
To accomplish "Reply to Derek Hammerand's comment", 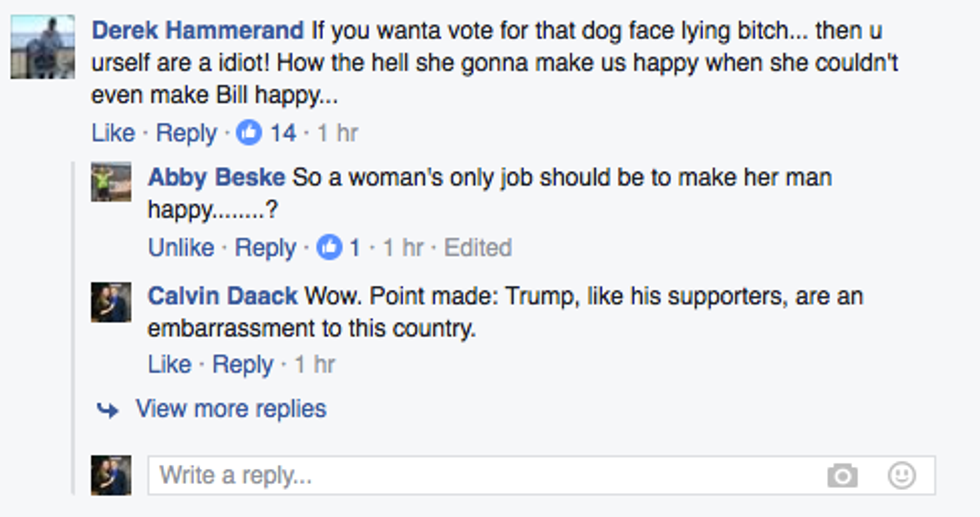I will point(186,132).
